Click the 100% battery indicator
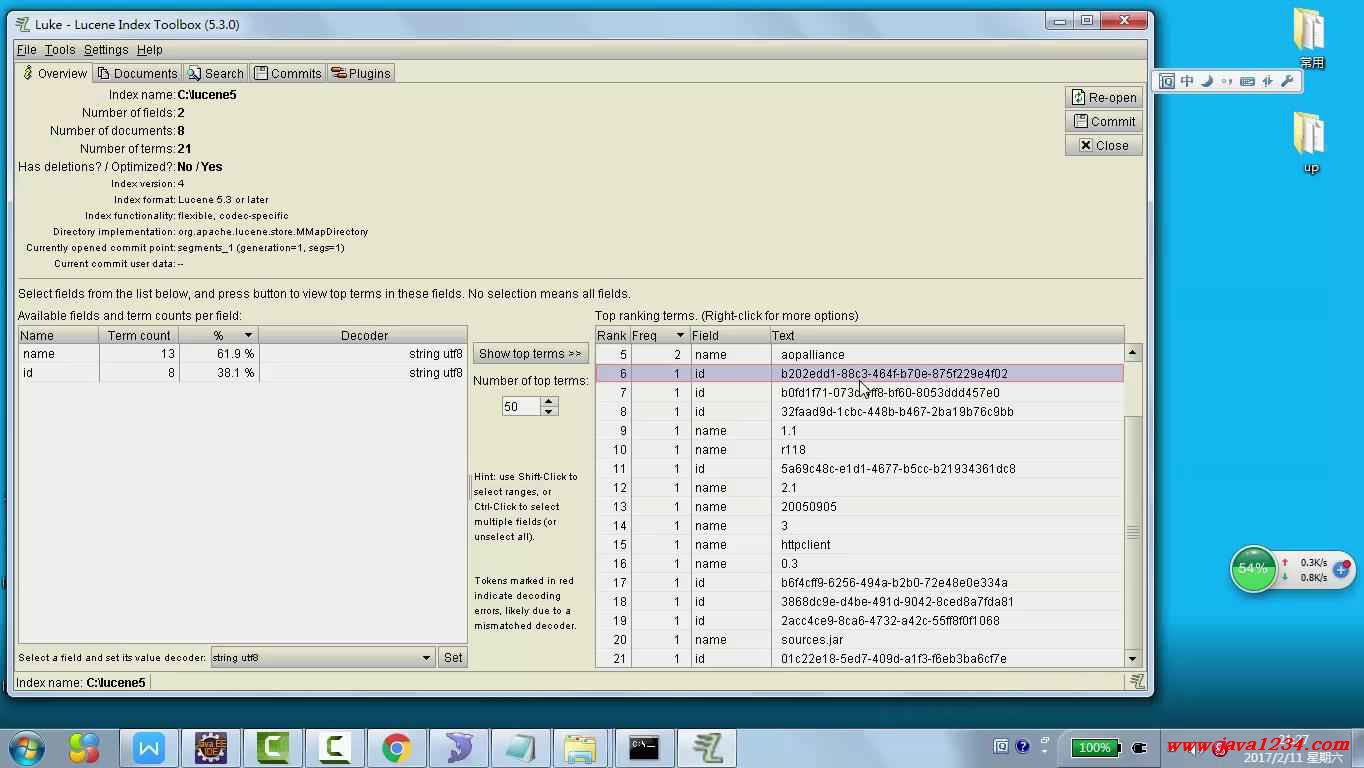The height and width of the screenshot is (768, 1364). (x=1095, y=747)
